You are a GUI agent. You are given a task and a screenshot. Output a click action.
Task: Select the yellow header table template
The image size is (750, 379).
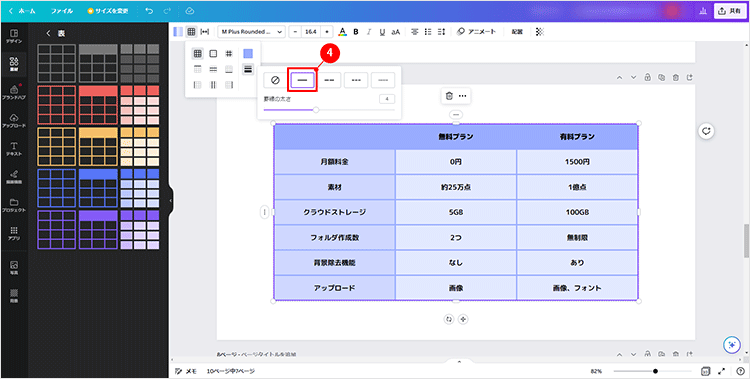98,147
